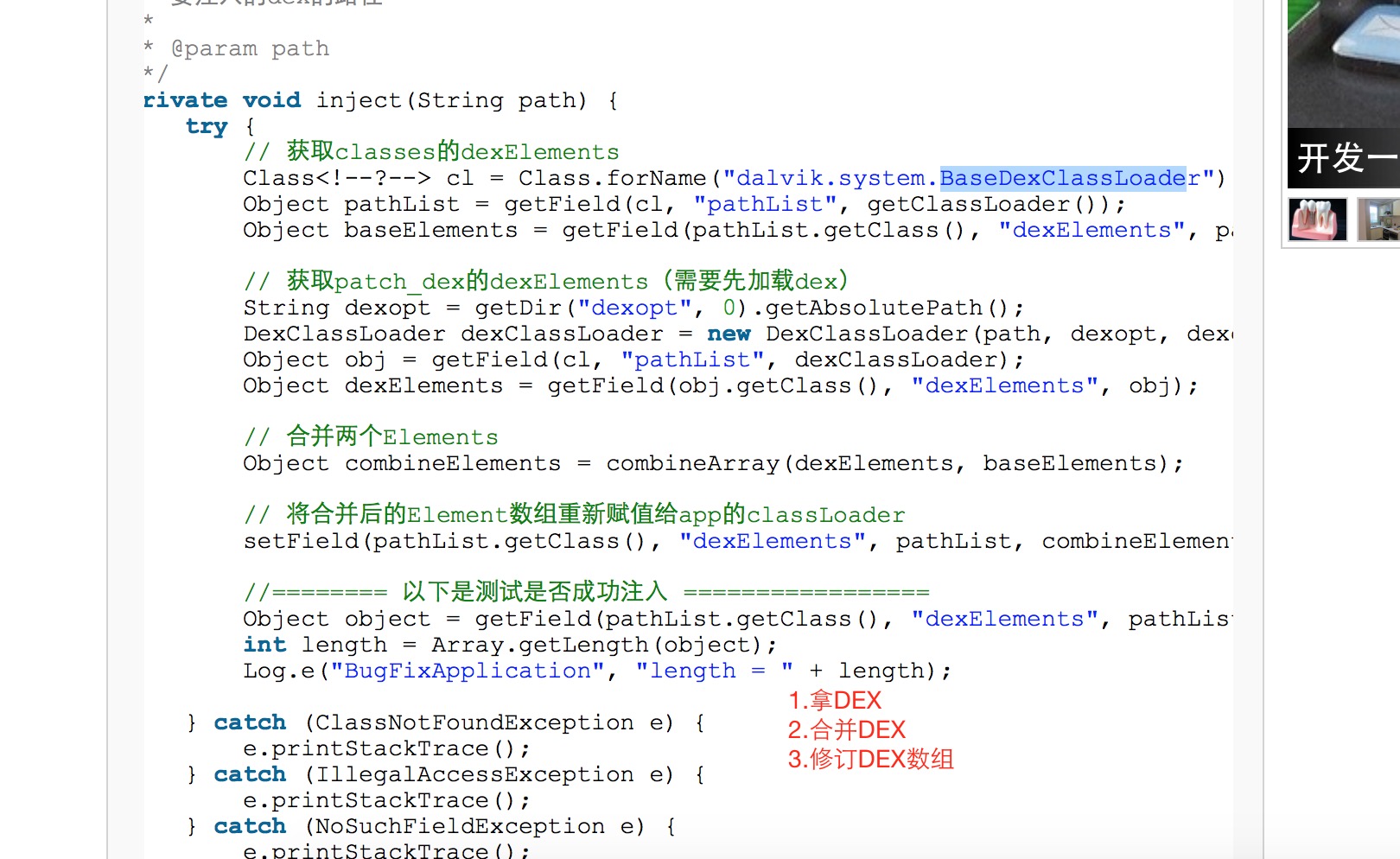Select the room interior thumbnail in sidebar

pyautogui.click(x=1378, y=219)
